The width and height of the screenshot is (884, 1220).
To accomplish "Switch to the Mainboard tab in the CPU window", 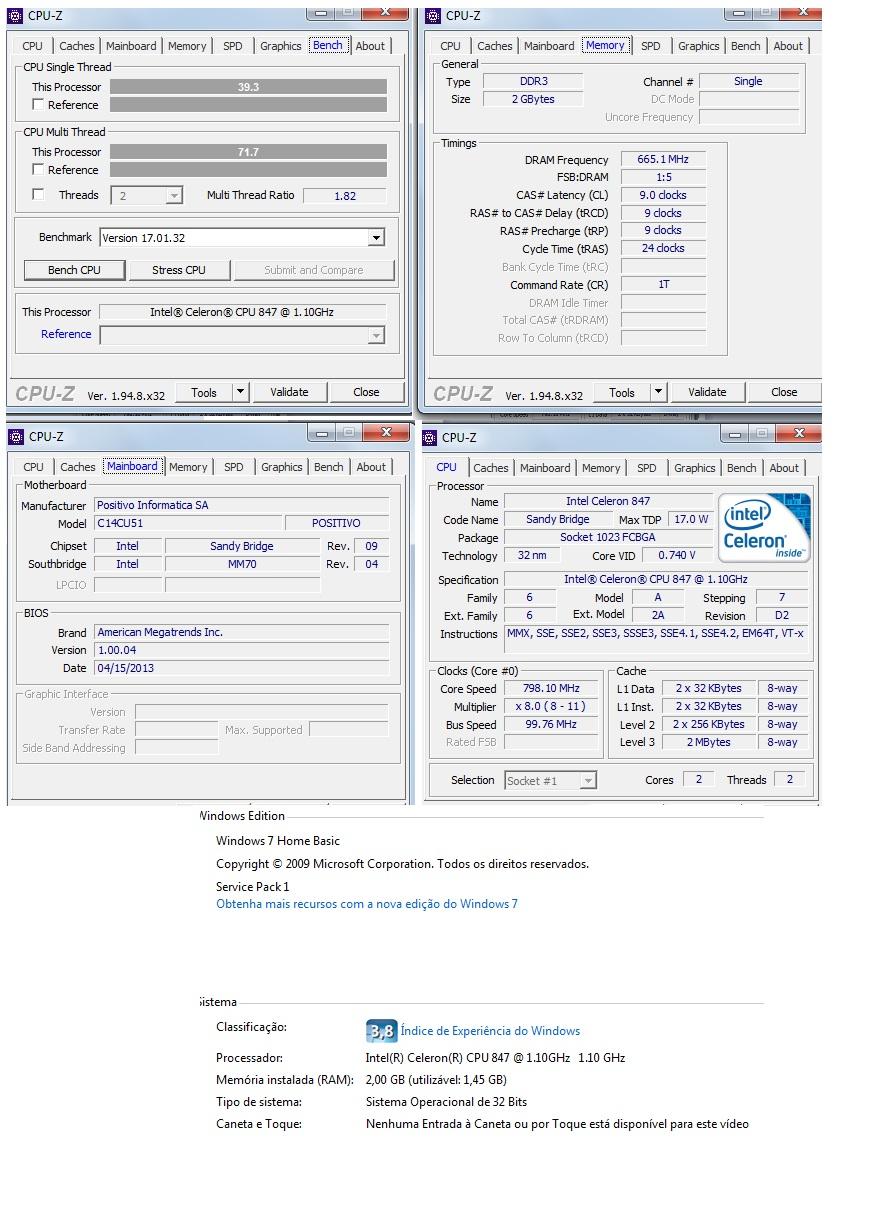I will tap(545, 468).
